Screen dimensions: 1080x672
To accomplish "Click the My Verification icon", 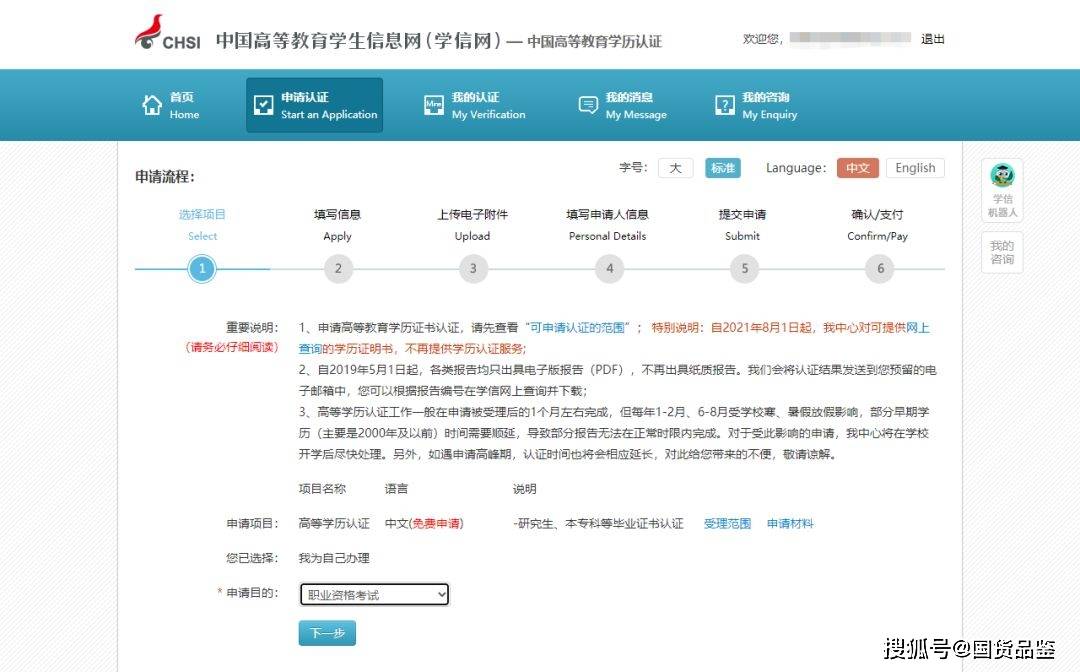I will click(434, 105).
